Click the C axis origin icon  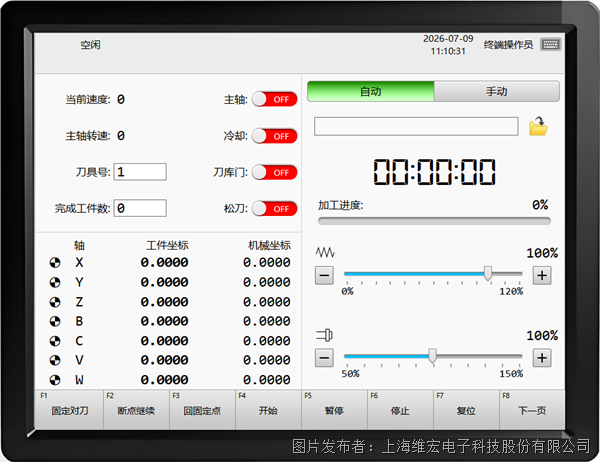[55, 341]
